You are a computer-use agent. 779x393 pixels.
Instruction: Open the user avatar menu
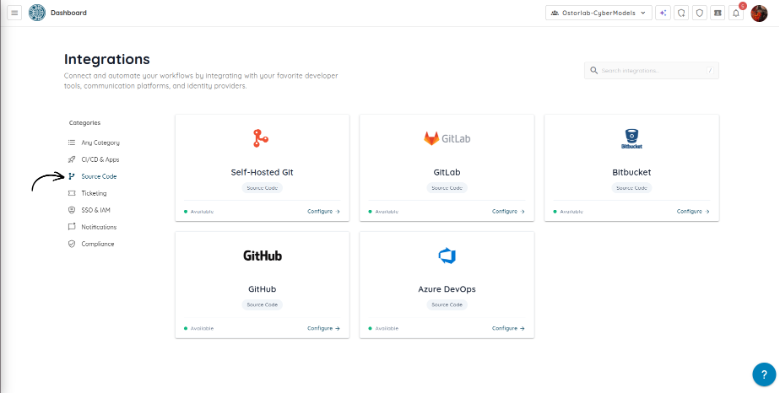[x=759, y=13]
